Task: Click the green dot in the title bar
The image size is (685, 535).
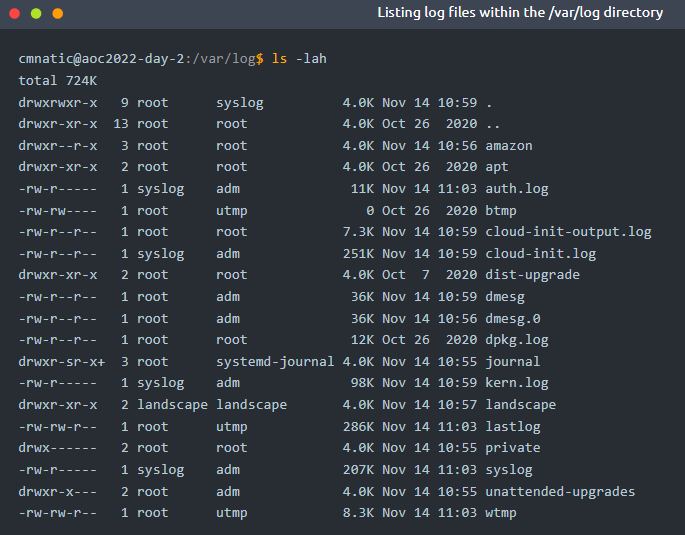Action: tap(36, 14)
